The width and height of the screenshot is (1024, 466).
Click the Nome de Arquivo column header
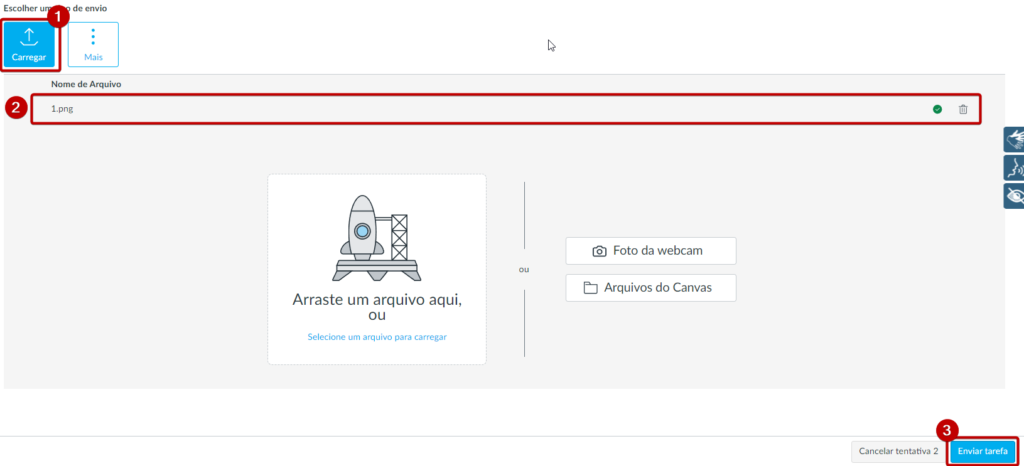pyautogui.click(x=86, y=84)
